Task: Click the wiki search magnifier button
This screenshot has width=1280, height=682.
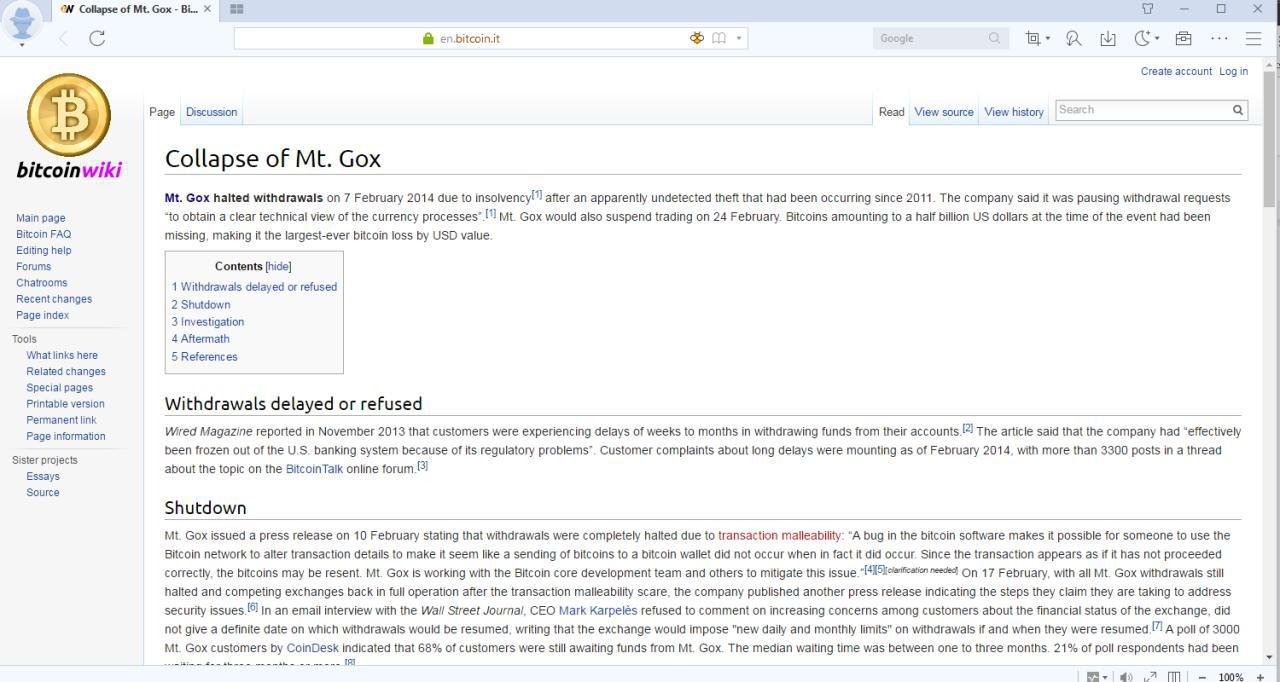Action: point(1237,110)
